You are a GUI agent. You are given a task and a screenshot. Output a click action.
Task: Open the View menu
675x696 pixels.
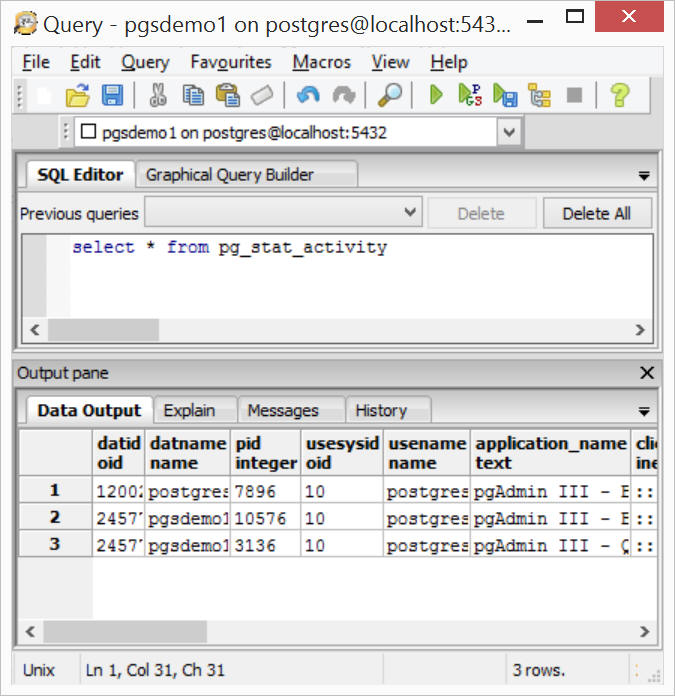(391, 62)
